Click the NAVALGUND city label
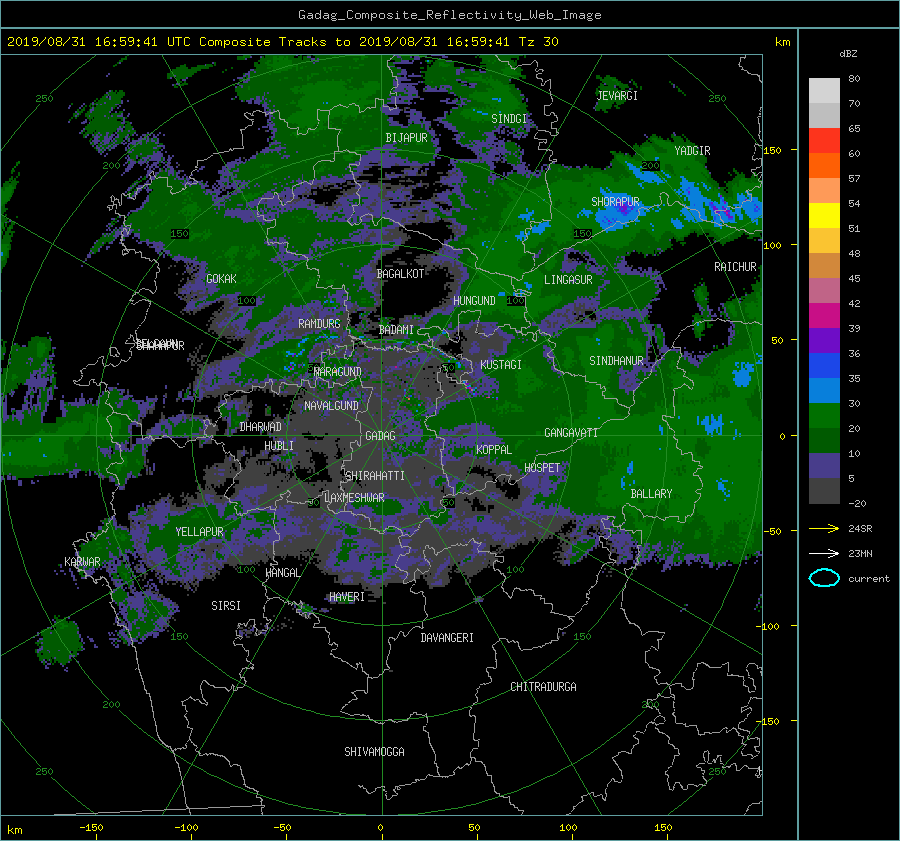 point(331,406)
